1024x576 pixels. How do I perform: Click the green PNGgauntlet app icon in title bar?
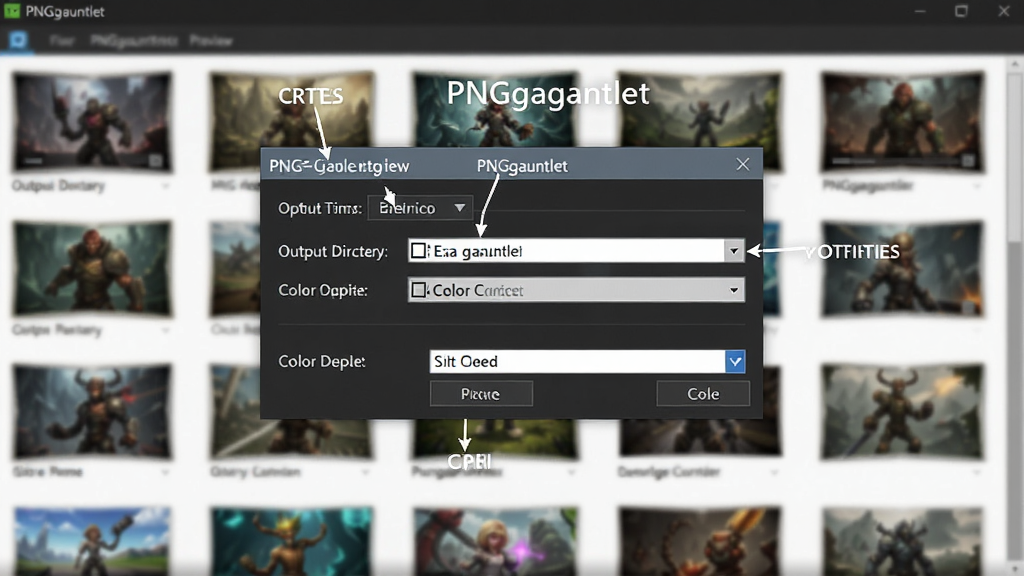pos(12,11)
